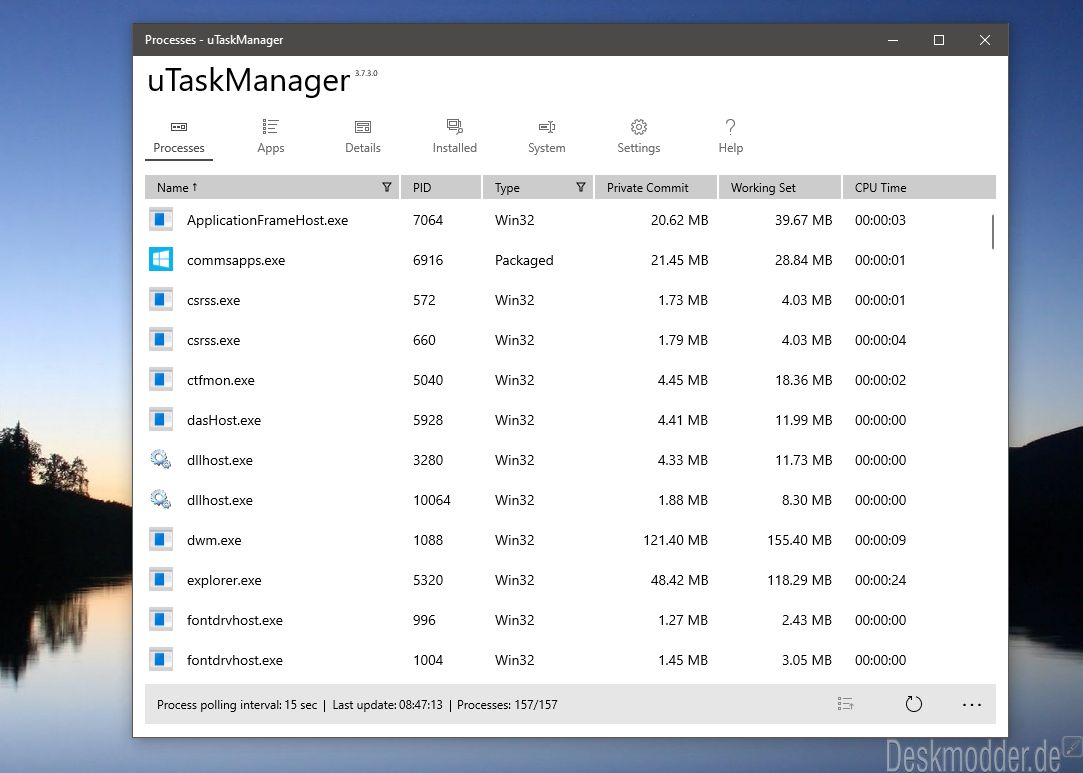Maximize the uTaskManager window
Screen dimensions: 1083x773
coord(939,40)
